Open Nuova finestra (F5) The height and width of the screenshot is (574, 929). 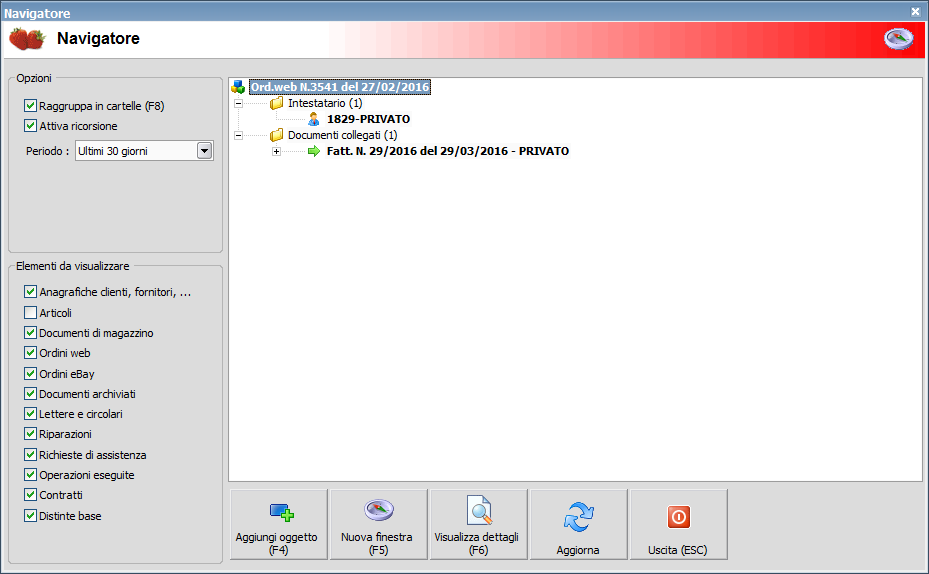[379, 524]
